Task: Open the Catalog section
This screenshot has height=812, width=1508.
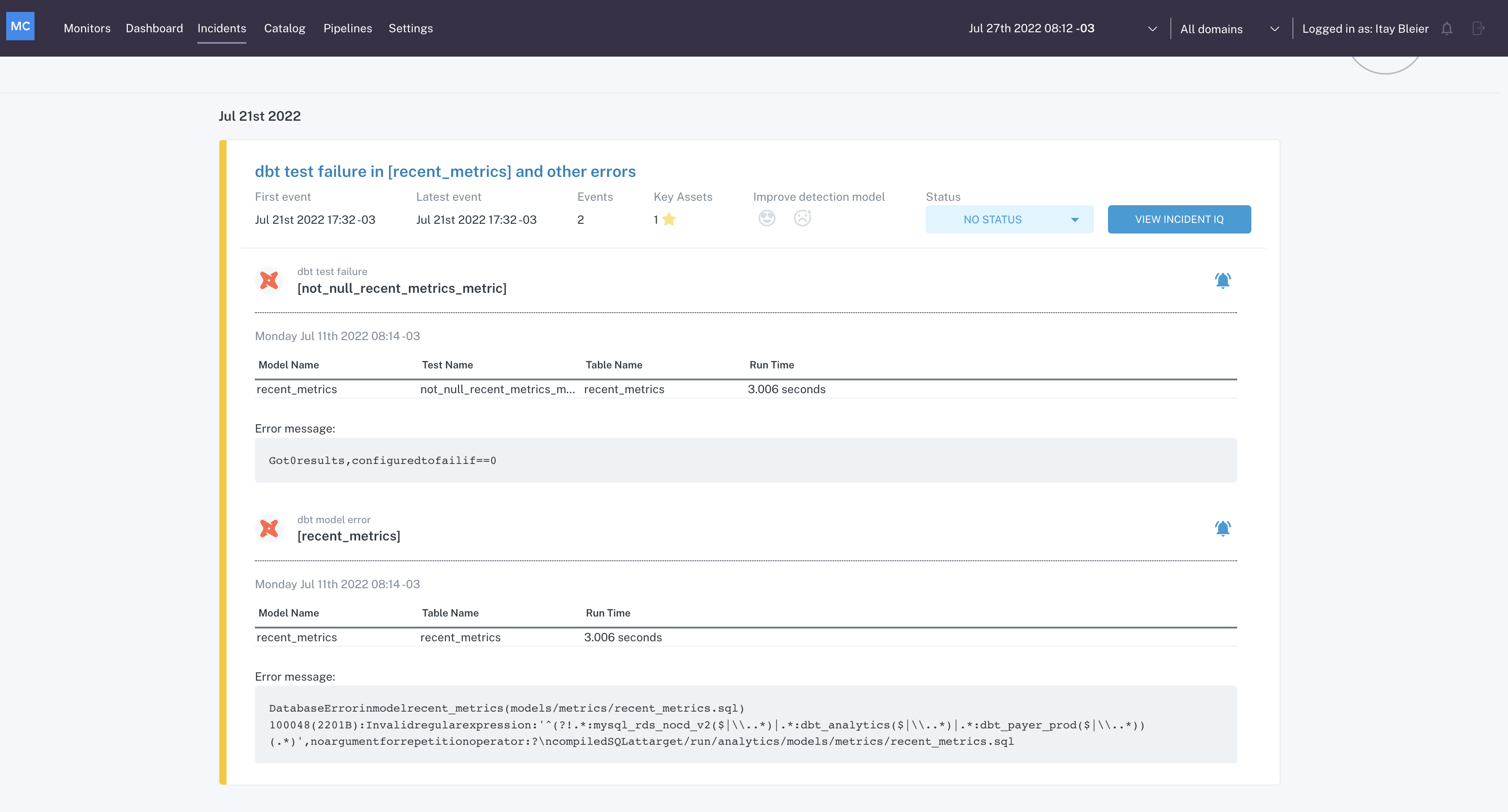Action: coord(285,28)
